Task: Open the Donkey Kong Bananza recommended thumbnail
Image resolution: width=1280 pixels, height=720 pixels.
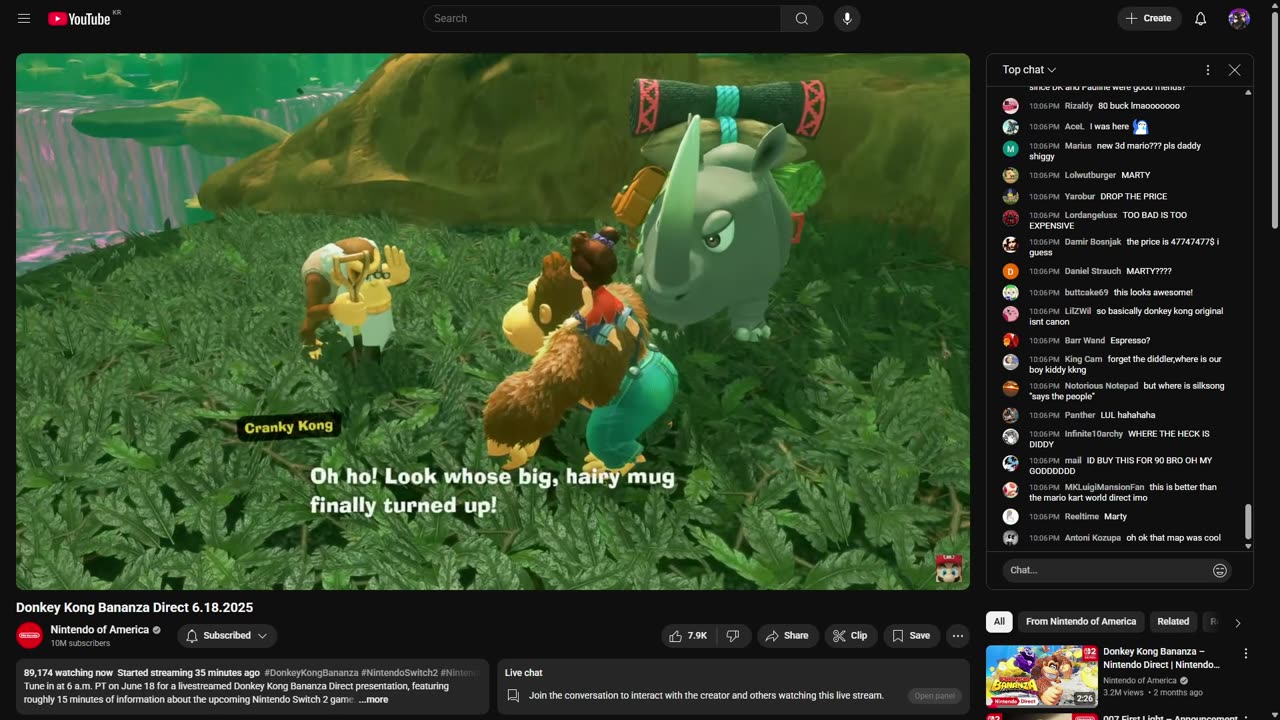Action: tap(1042, 676)
